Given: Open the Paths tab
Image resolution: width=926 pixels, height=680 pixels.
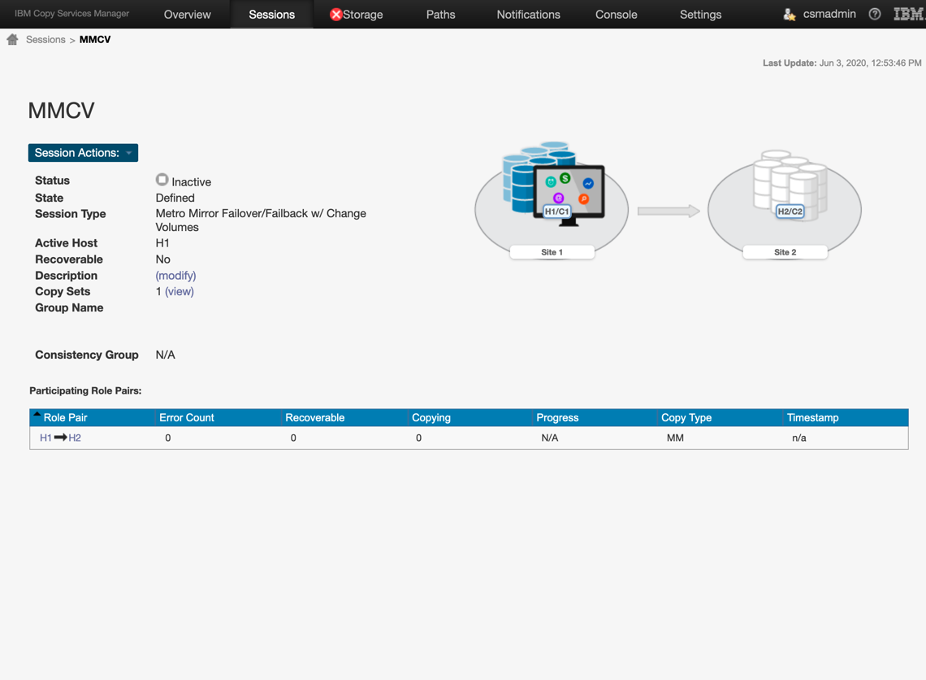Looking at the screenshot, I should (441, 15).
